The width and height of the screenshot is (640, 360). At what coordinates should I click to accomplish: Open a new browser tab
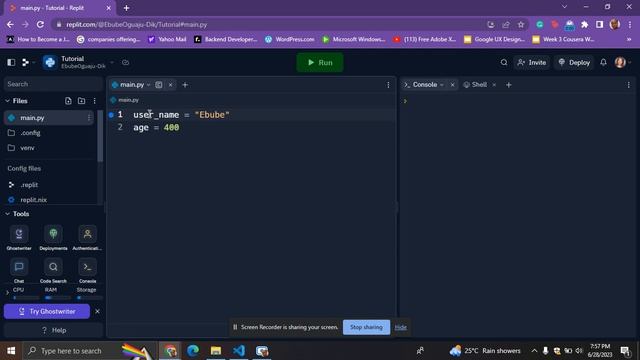[127, 8]
